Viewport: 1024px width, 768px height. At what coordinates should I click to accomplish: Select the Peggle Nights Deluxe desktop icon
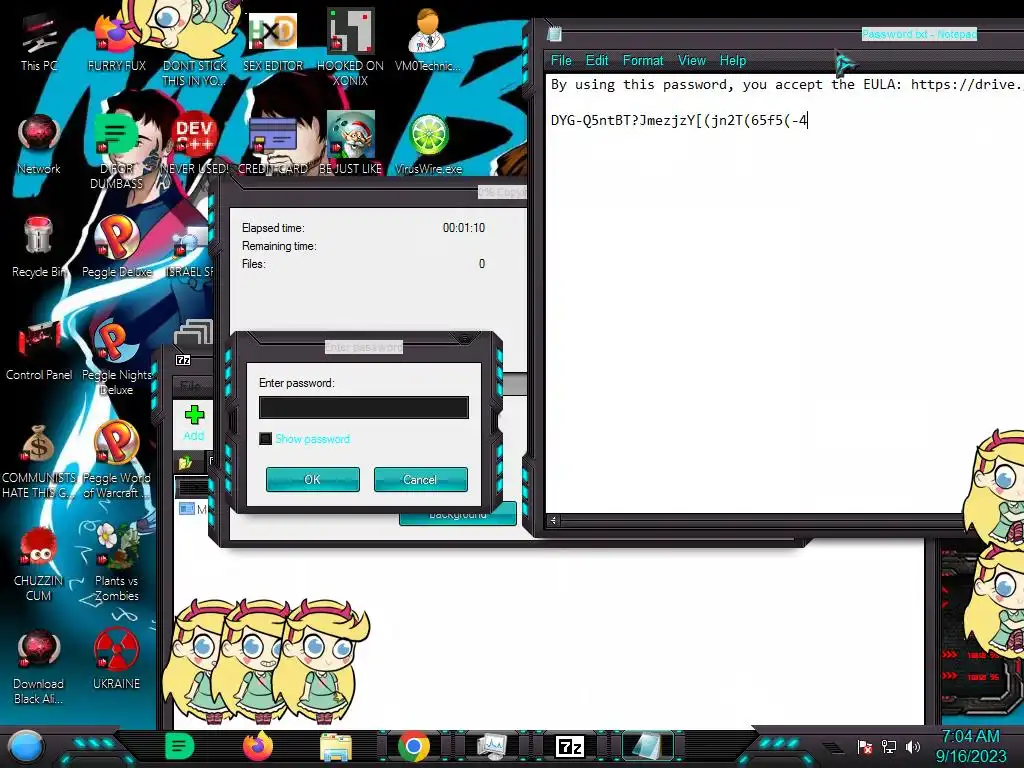(x=116, y=357)
